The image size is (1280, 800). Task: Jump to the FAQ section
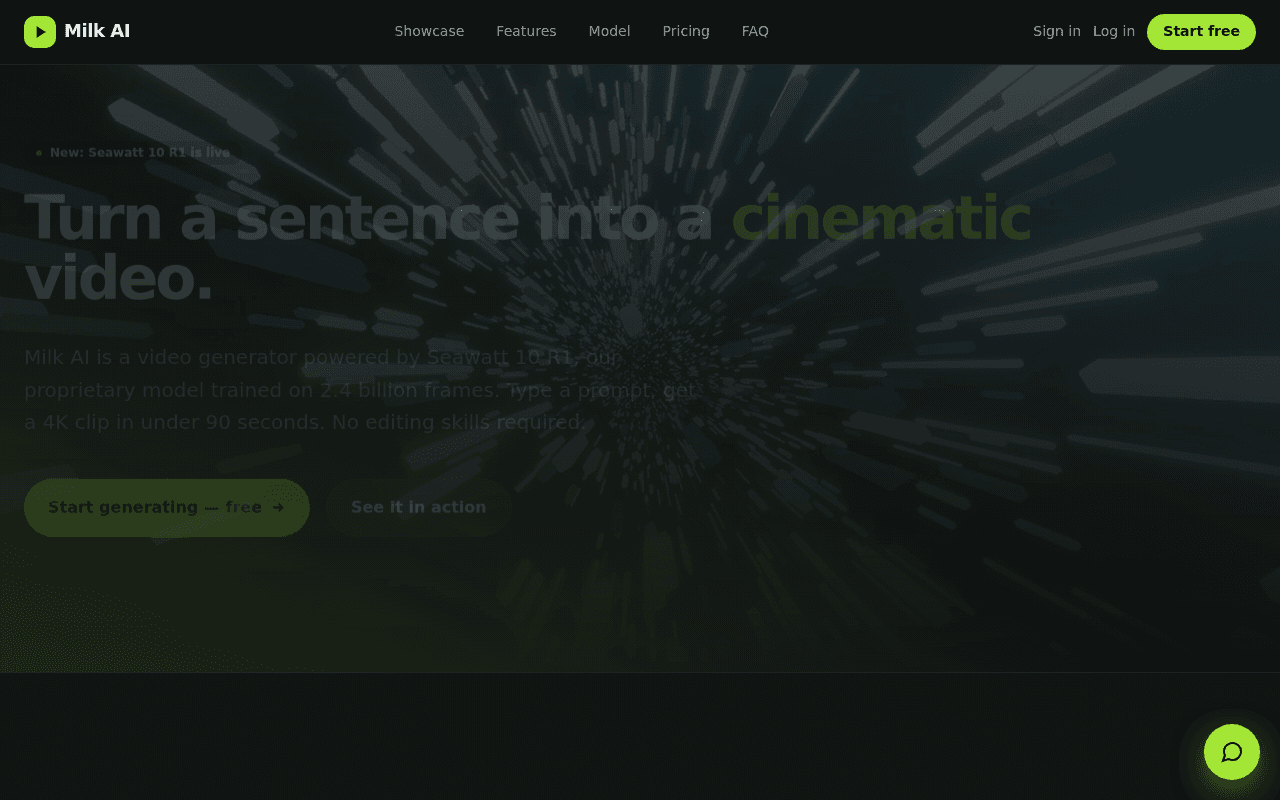coord(755,31)
